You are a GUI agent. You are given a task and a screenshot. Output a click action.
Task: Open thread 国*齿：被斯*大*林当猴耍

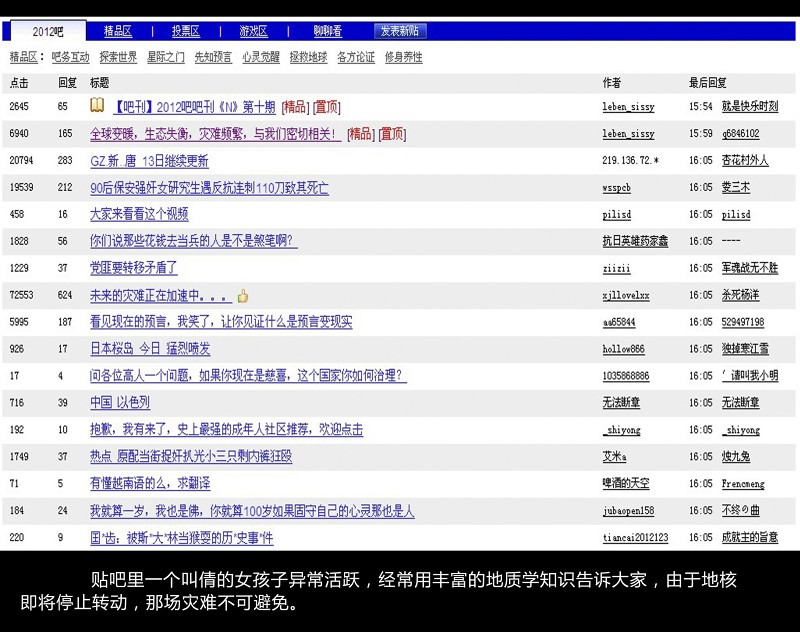[182, 538]
